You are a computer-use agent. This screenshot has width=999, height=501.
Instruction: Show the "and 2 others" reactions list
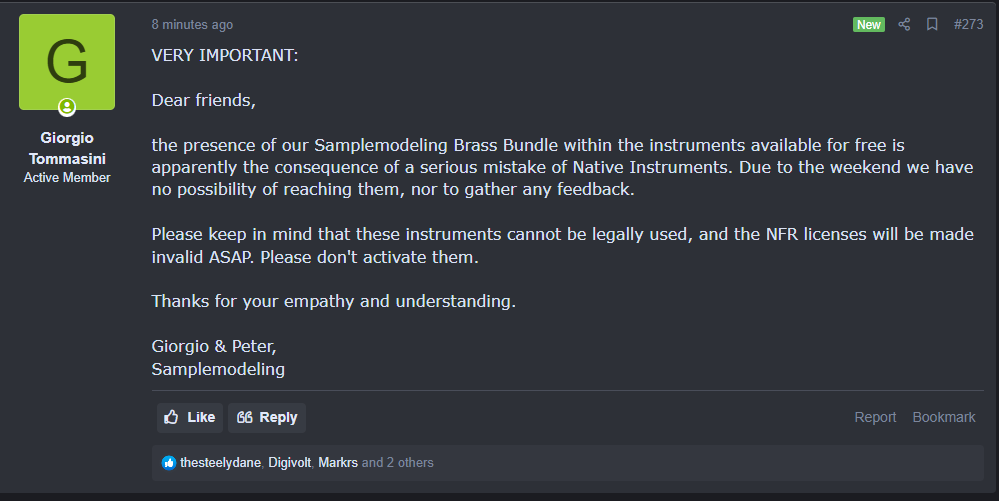[x=398, y=463]
